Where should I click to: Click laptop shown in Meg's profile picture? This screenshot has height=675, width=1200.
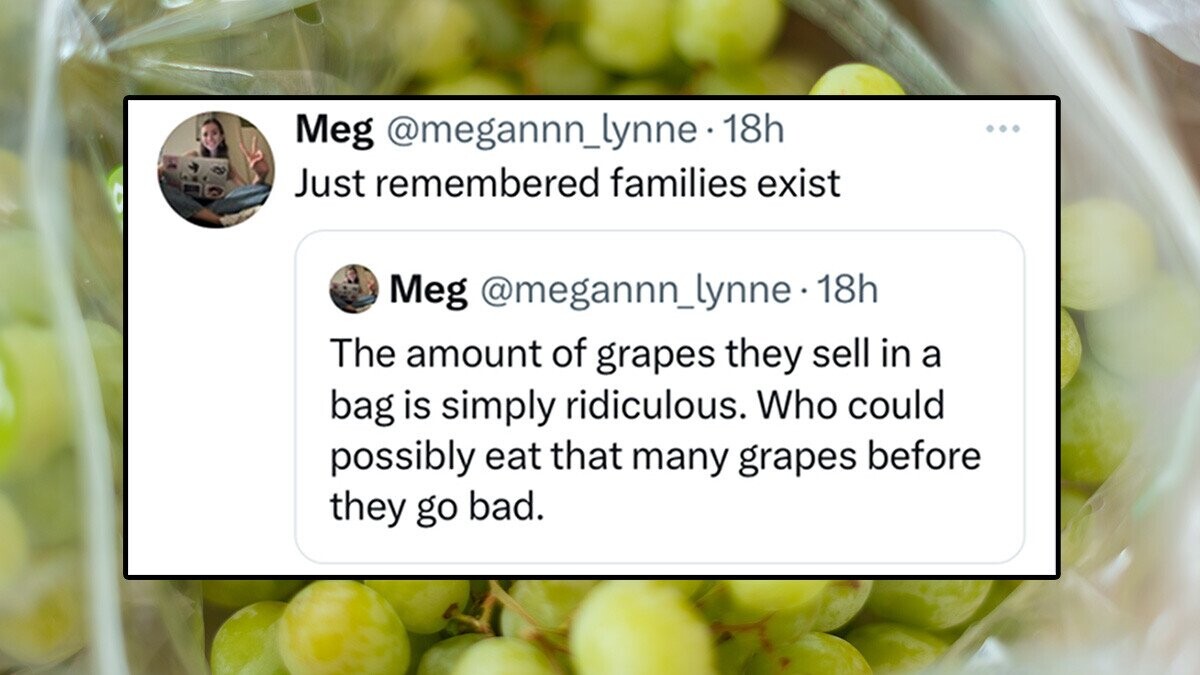[x=209, y=172]
